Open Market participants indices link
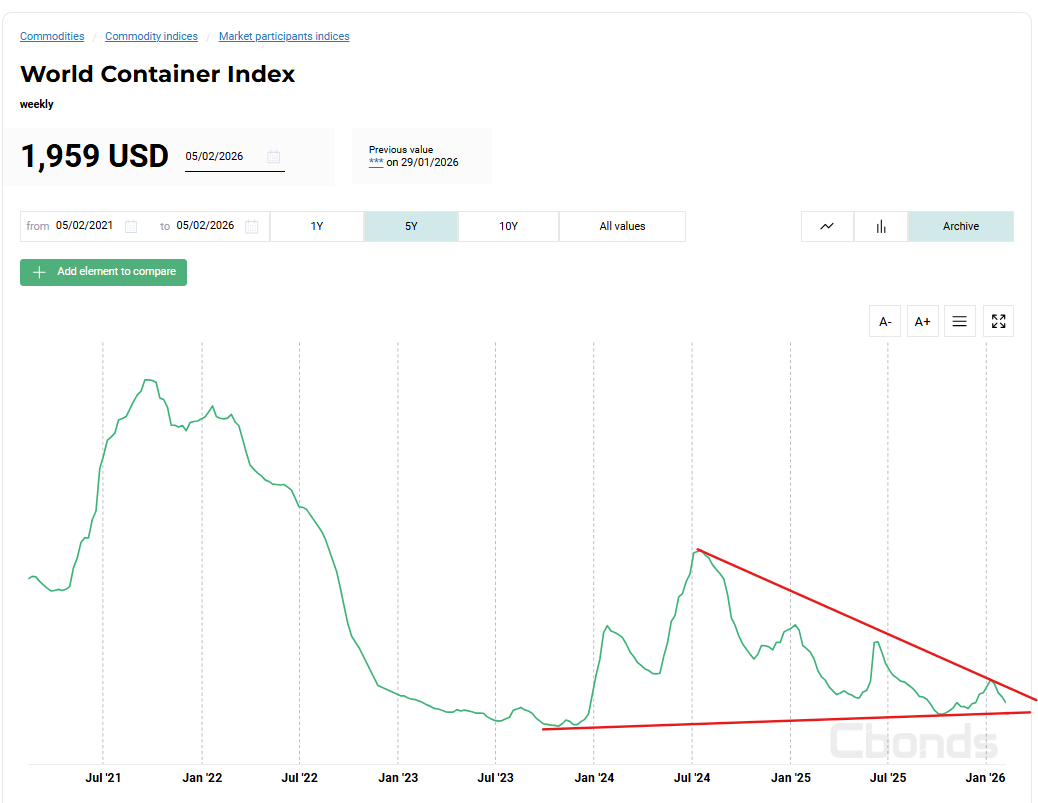Viewport: 1038px width, 803px height. tap(284, 37)
